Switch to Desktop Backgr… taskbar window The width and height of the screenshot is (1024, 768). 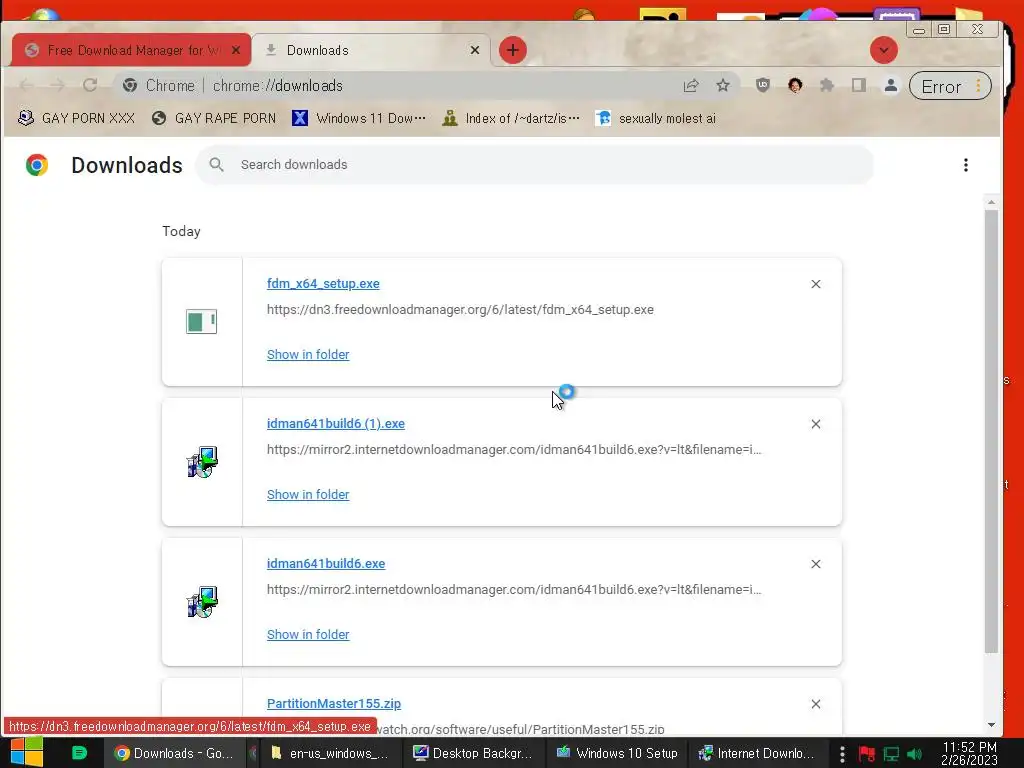pos(473,753)
